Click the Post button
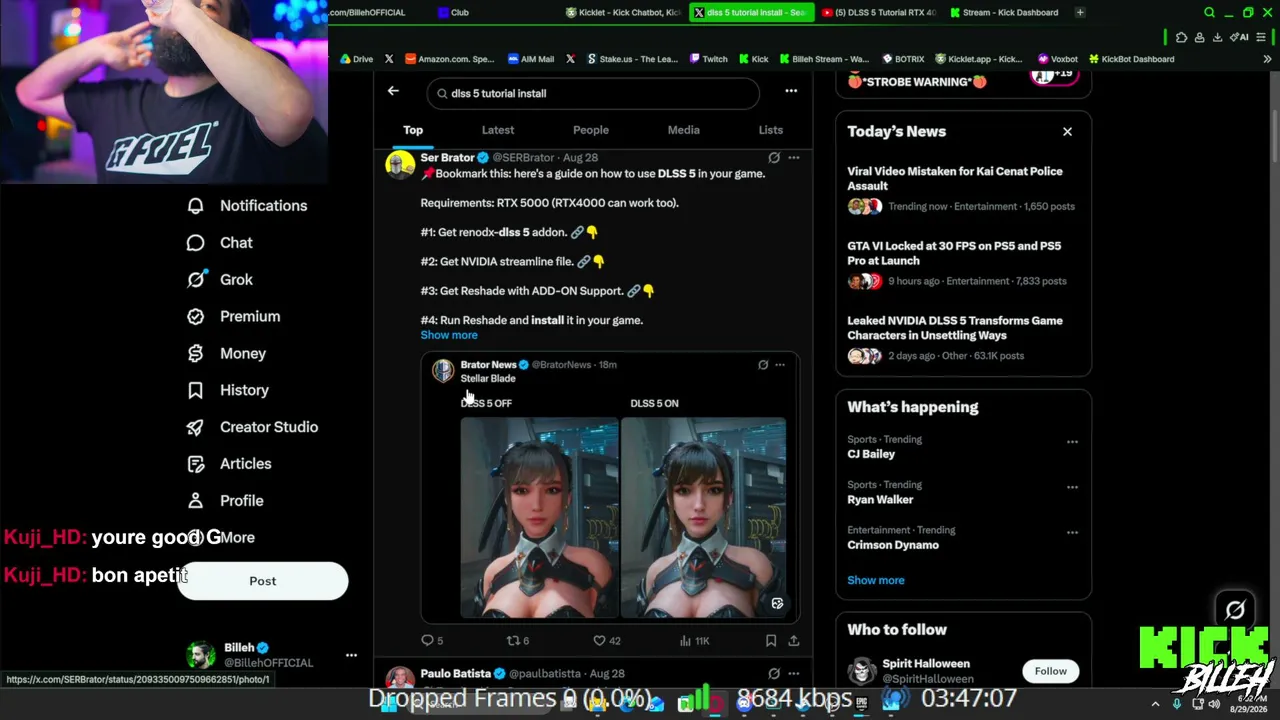 (263, 581)
